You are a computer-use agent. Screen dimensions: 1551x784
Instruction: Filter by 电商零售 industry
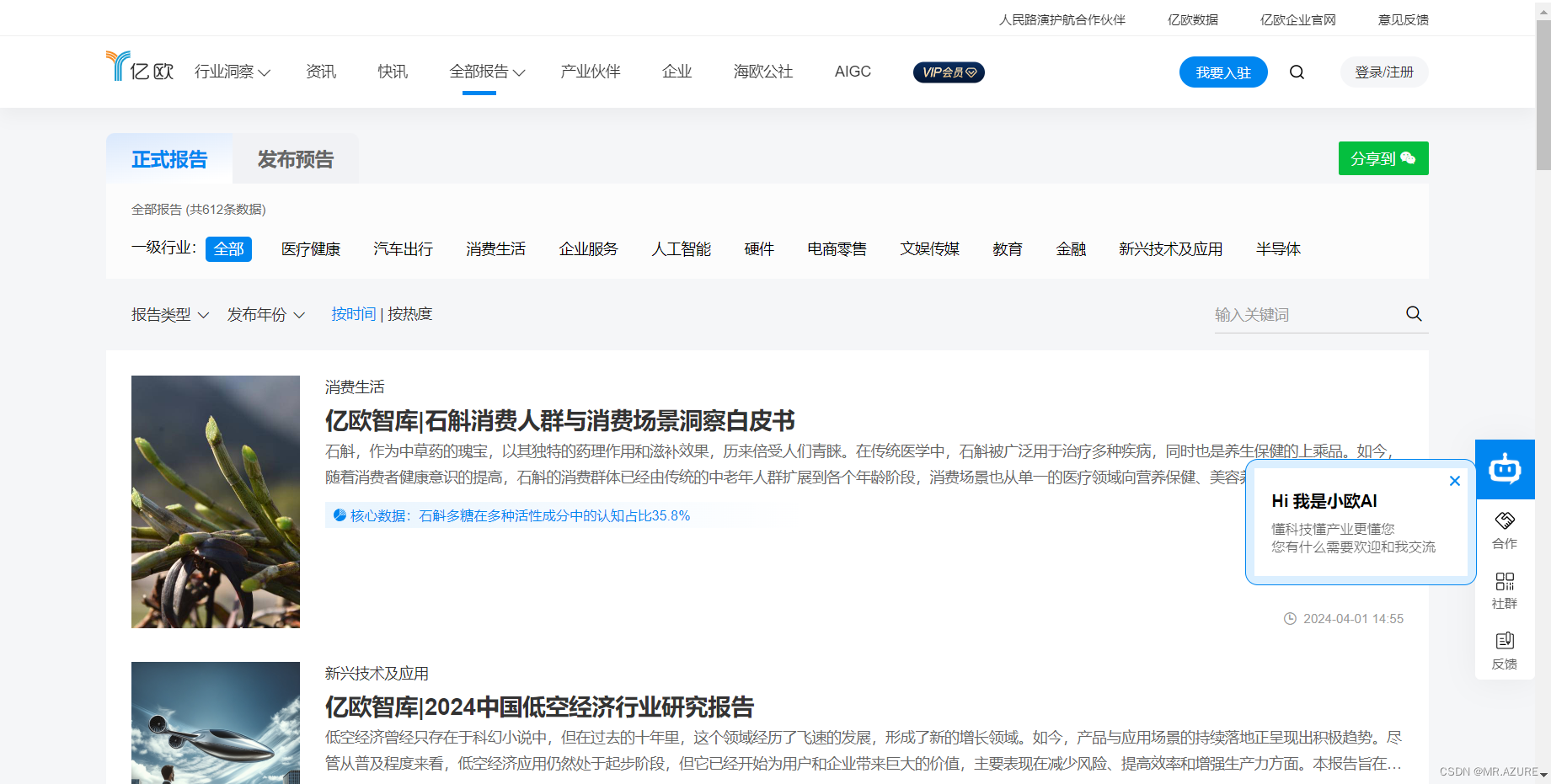click(837, 249)
